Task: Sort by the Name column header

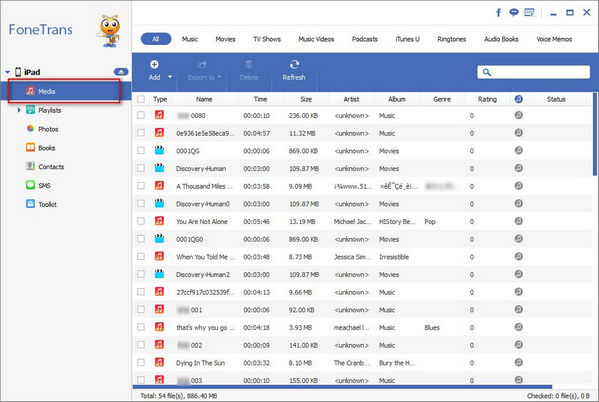Action: pos(204,99)
